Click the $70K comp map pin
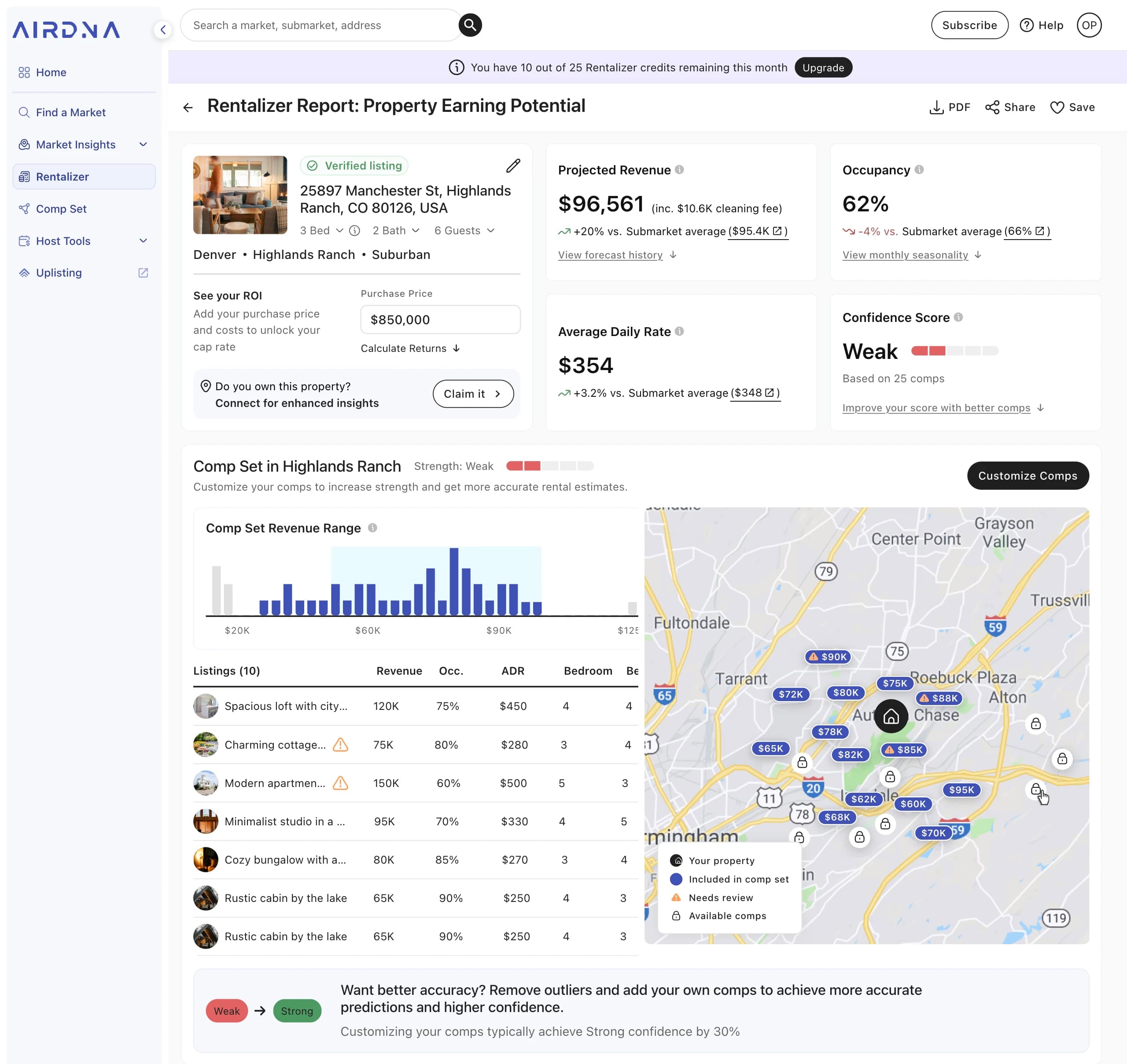The height and width of the screenshot is (1064, 1127). coord(933,833)
